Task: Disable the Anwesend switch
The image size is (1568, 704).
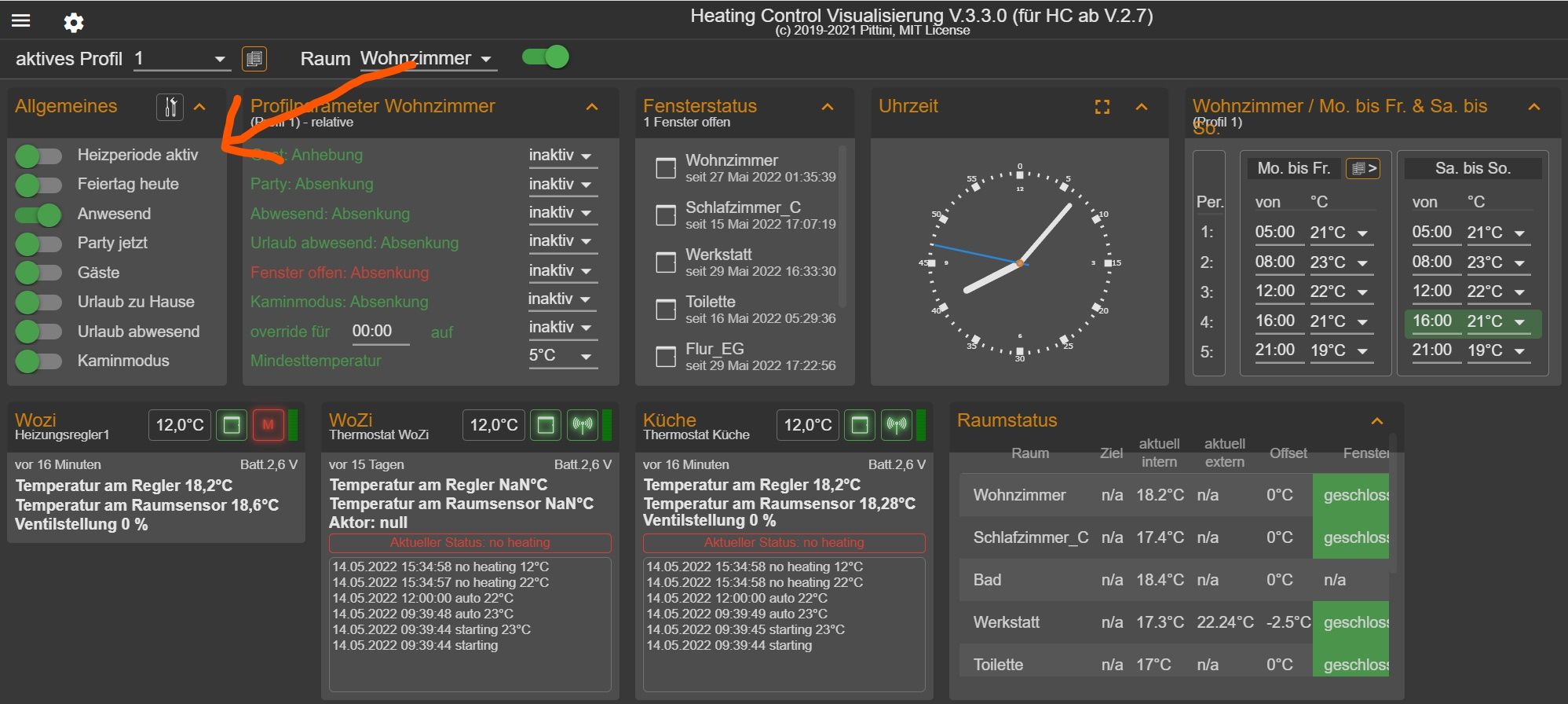Action: tap(38, 214)
